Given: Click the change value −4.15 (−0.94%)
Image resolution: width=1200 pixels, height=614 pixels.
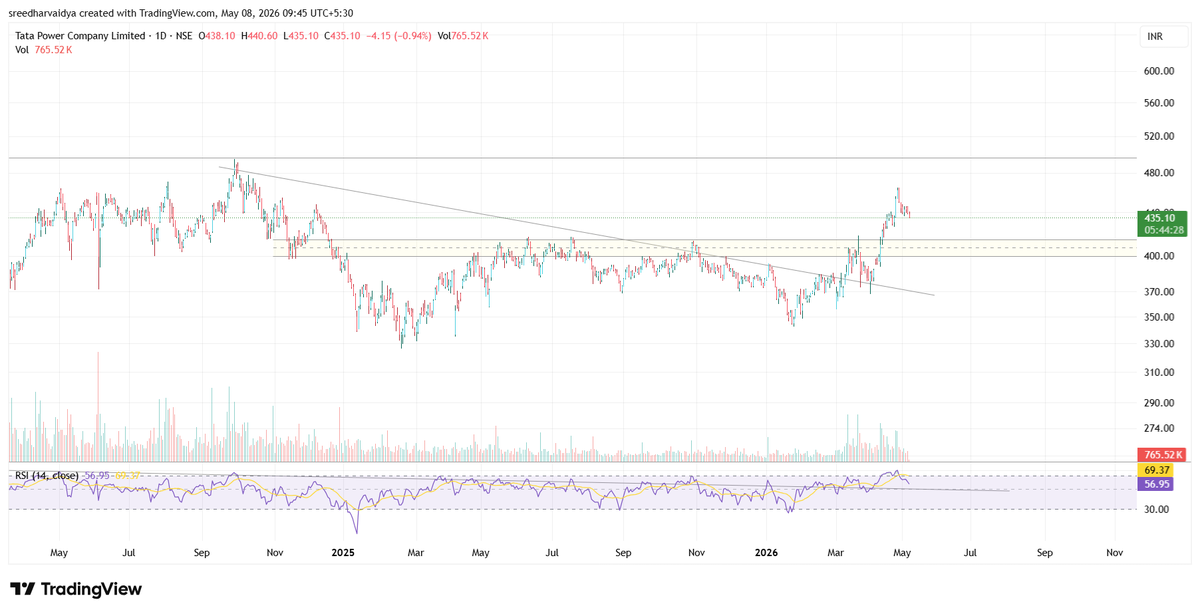Looking at the screenshot, I should (x=399, y=36).
